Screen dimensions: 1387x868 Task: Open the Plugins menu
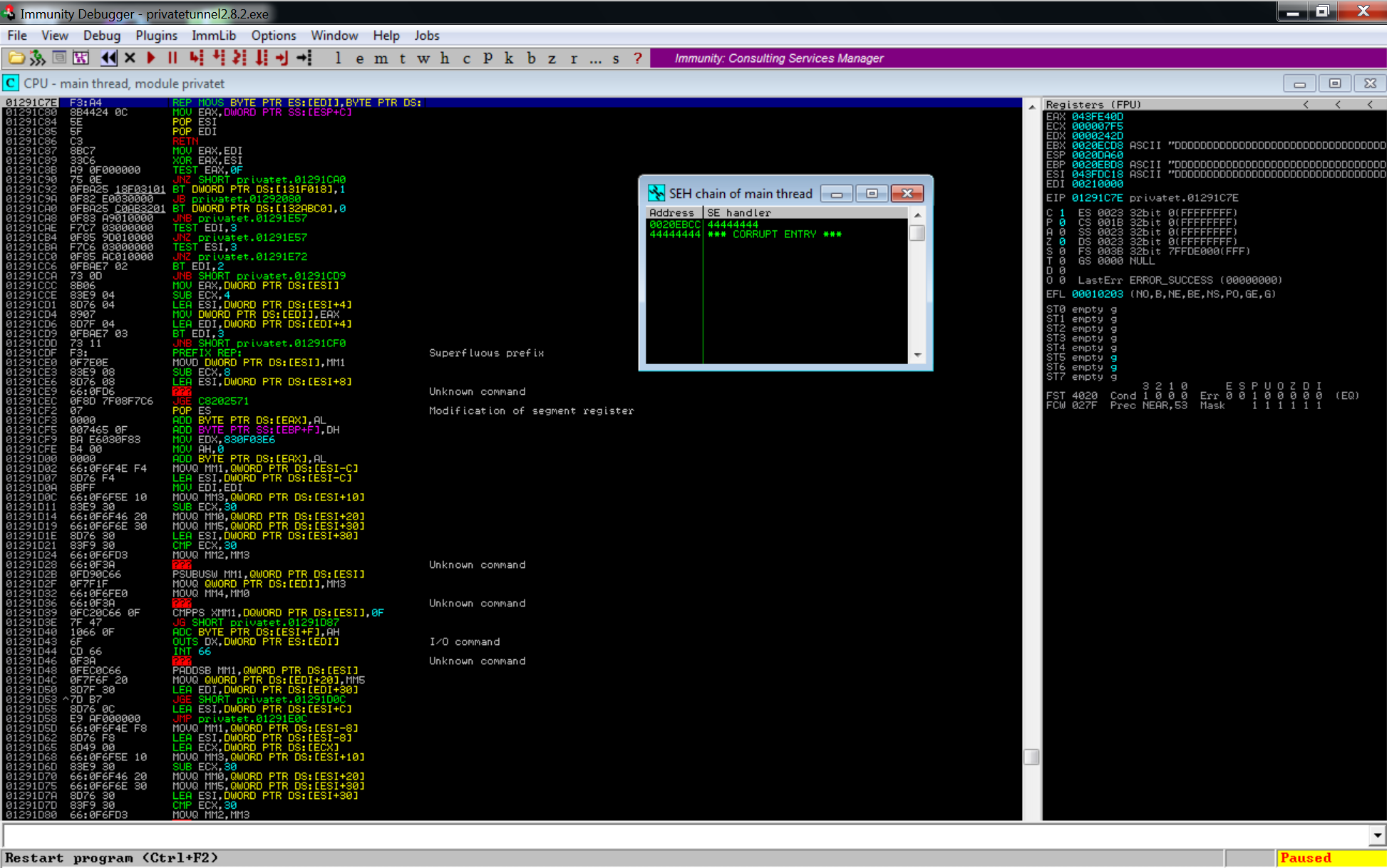tap(155, 36)
